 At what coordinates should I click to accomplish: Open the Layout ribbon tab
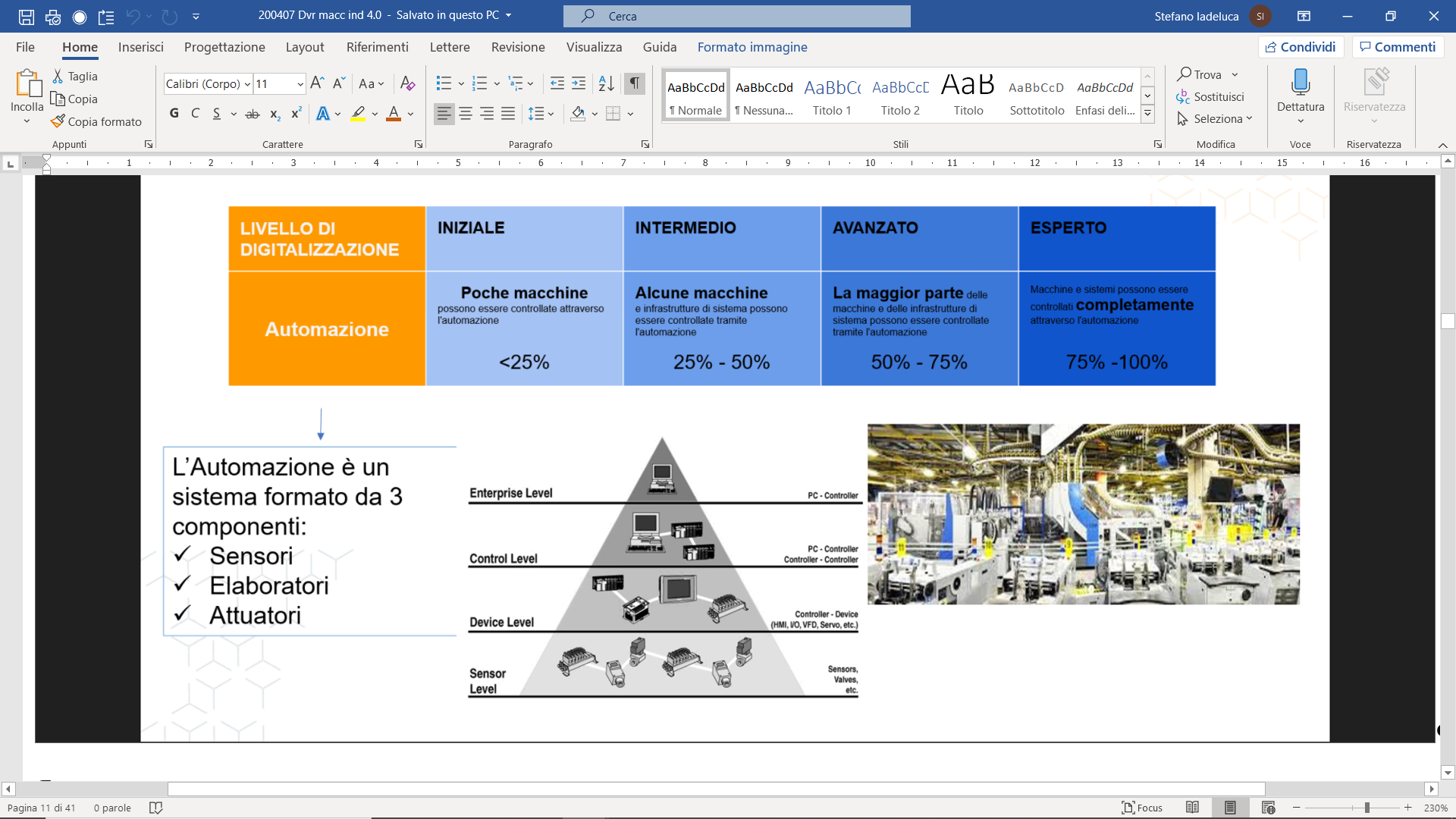304,47
